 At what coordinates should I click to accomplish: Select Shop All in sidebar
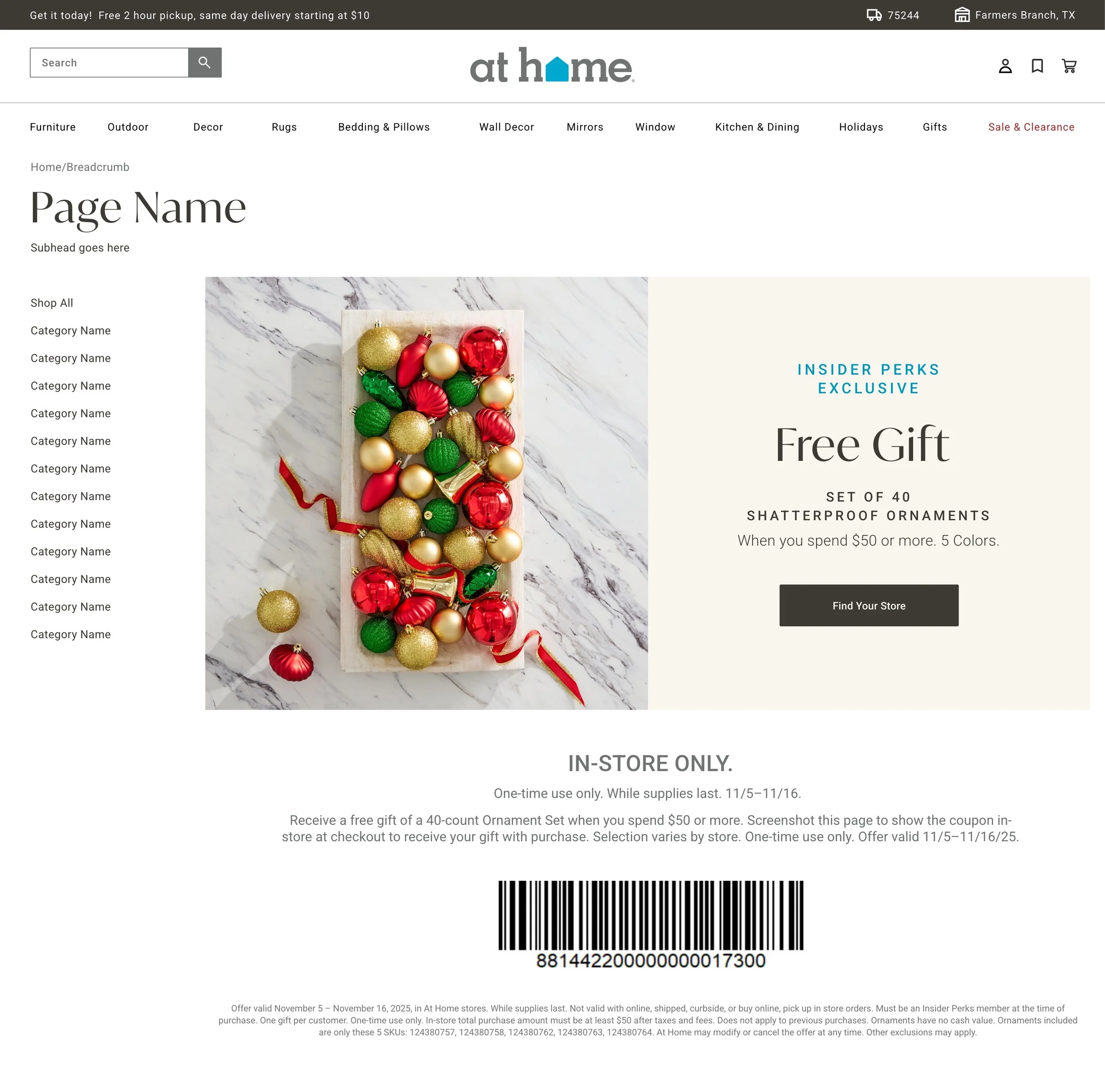51,303
